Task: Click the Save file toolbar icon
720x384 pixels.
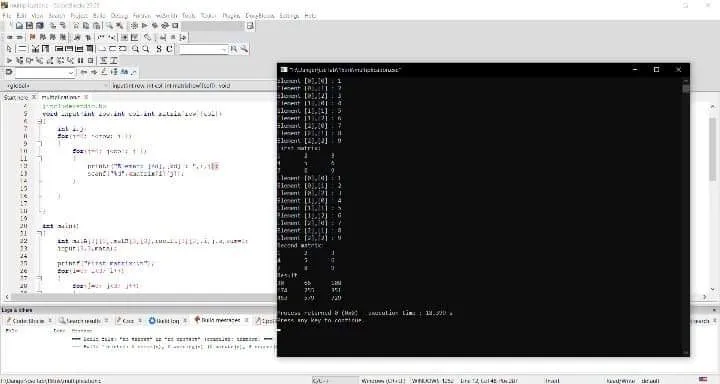Action: pos(29,26)
